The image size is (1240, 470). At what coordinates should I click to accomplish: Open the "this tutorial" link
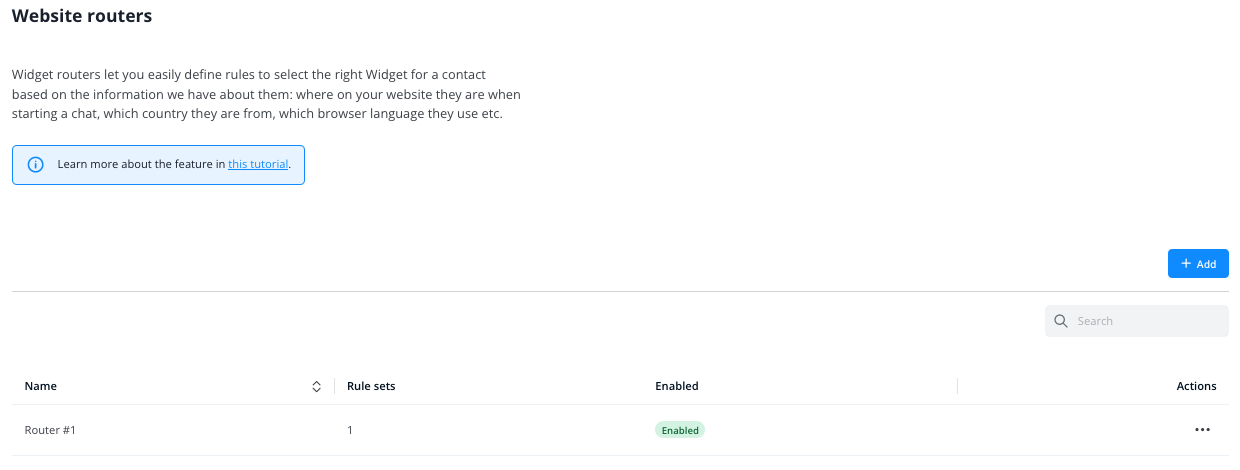(258, 164)
